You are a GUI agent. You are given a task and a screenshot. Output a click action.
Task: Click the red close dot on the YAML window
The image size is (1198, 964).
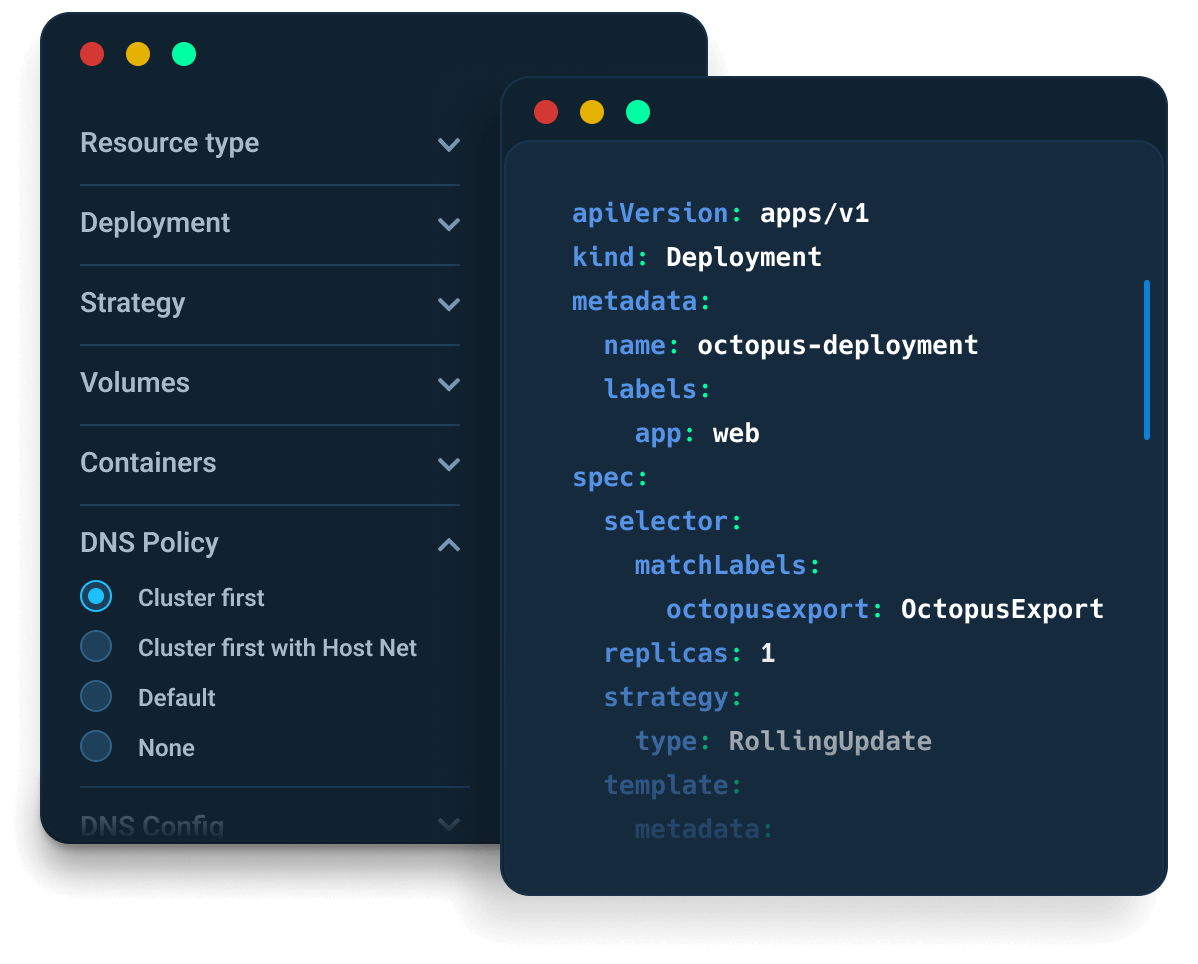pyautogui.click(x=546, y=112)
